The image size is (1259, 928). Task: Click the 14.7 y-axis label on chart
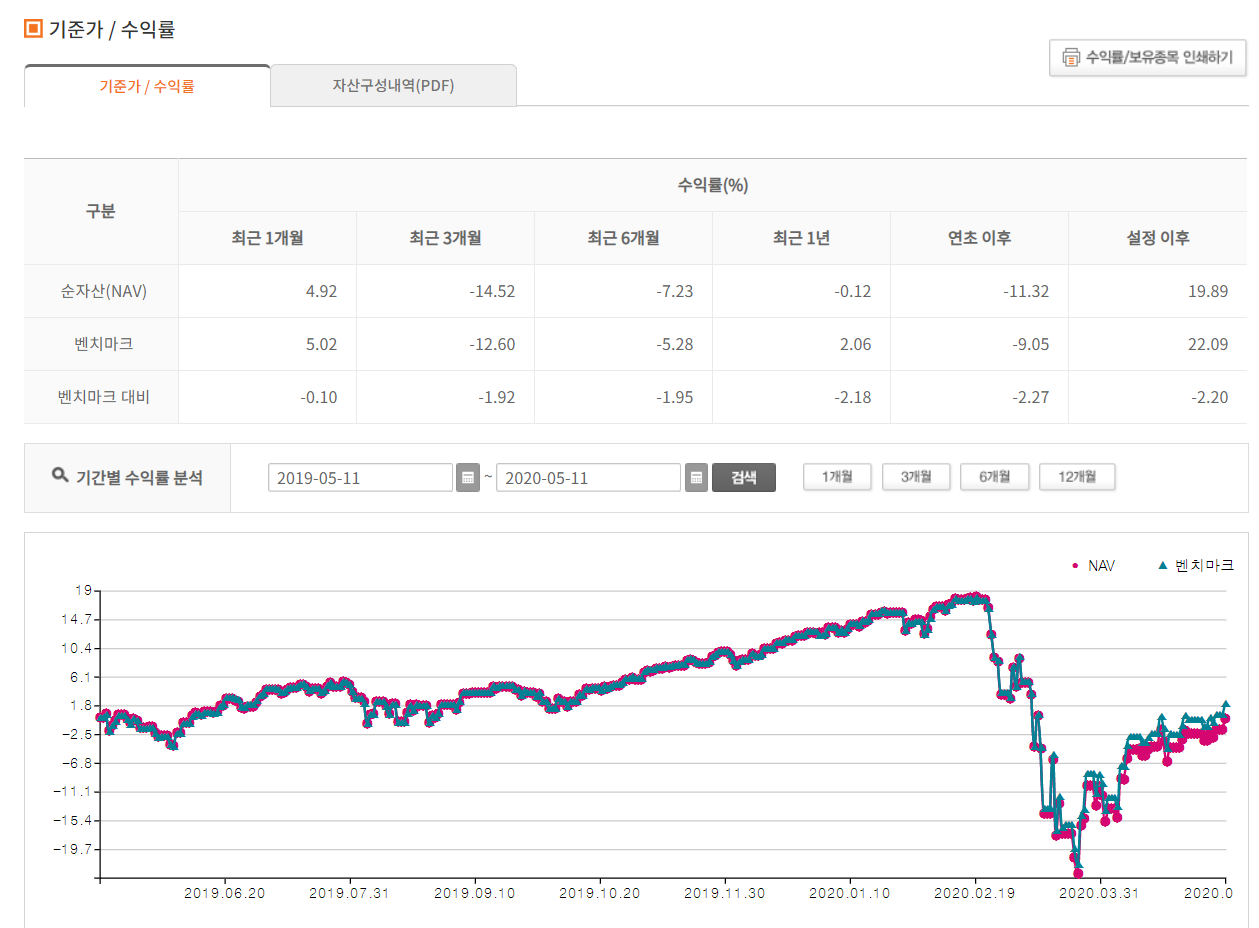click(x=77, y=620)
